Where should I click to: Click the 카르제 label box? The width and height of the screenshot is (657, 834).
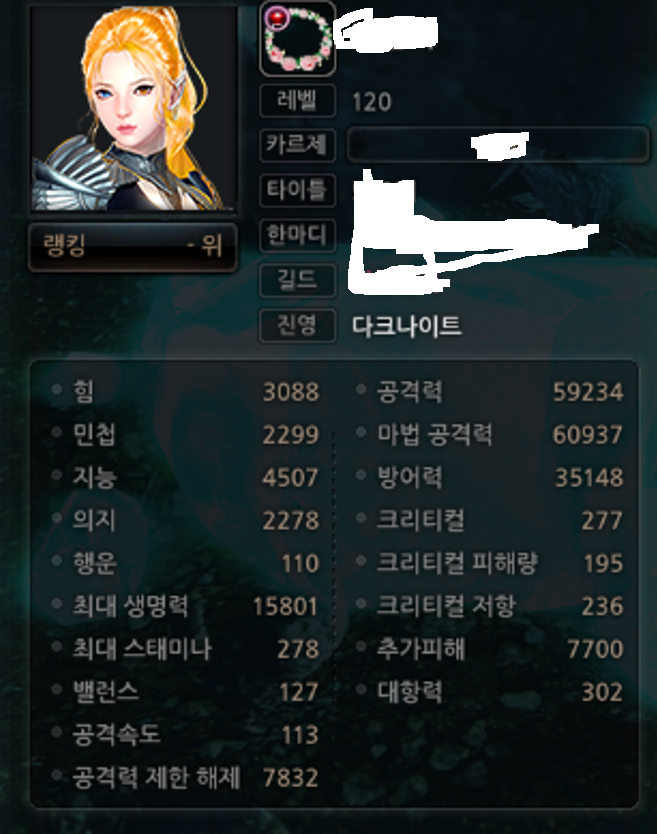(297, 145)
